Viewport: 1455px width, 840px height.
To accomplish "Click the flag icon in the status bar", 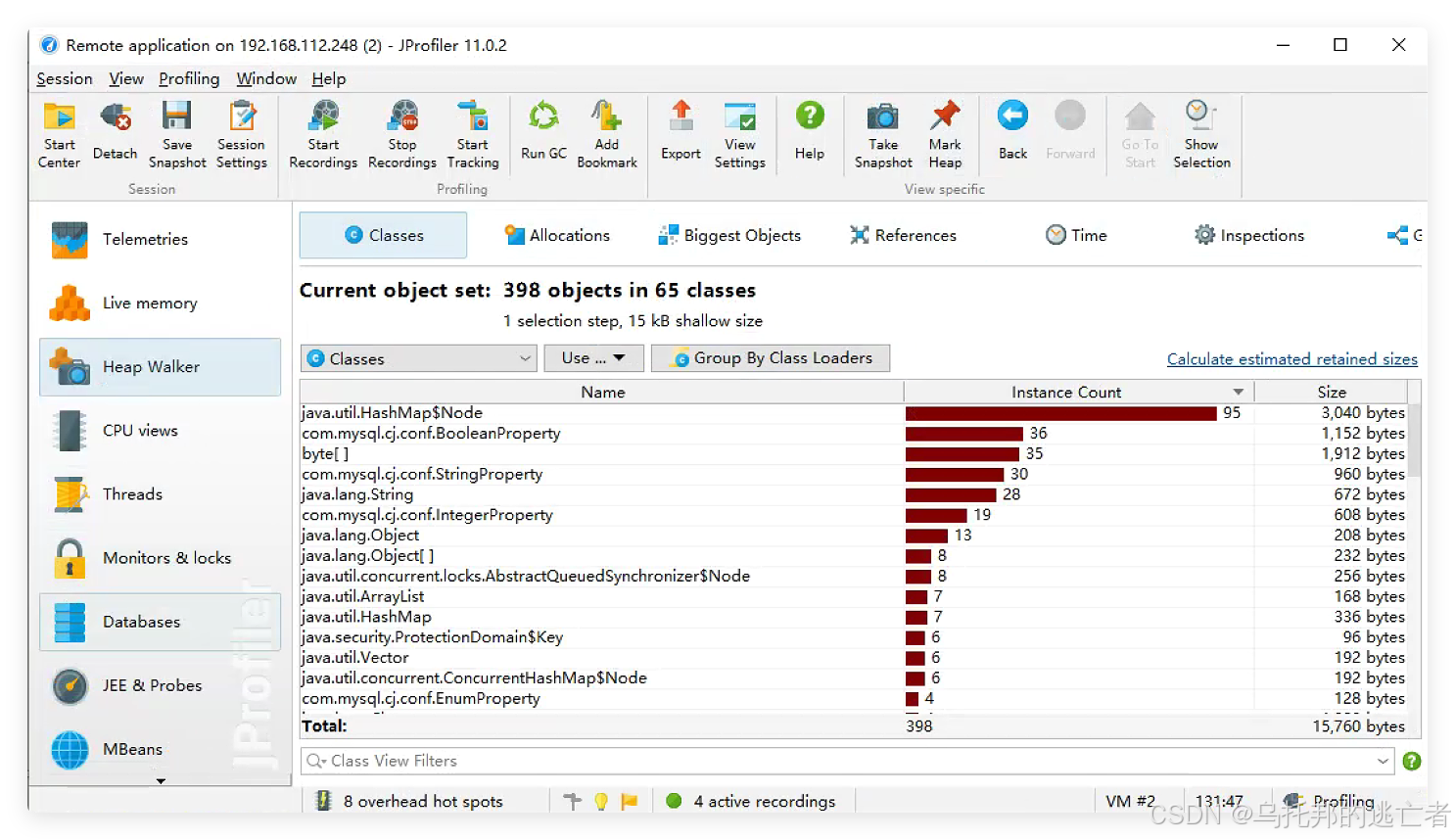I will coord(630,801).
